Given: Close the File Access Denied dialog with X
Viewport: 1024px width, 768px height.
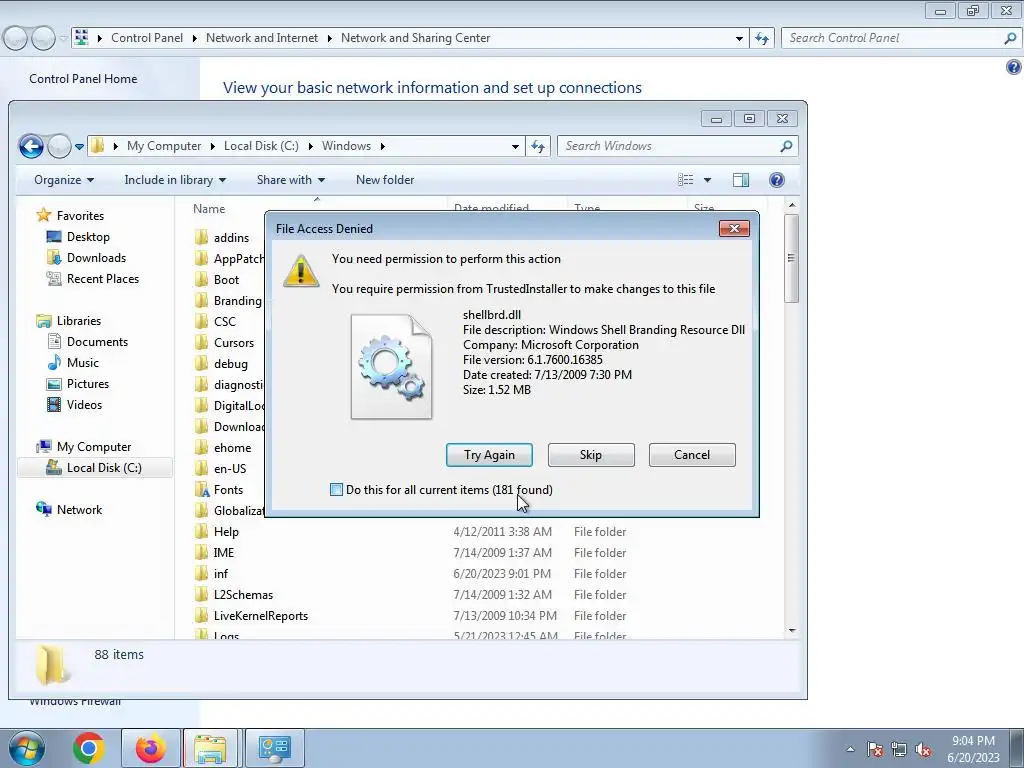Looking at the screenshot, I should pos(734,229).
